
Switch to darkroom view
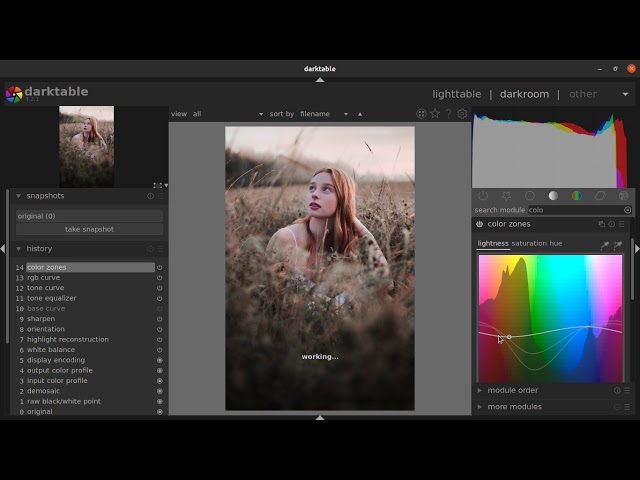pos(524,94)
